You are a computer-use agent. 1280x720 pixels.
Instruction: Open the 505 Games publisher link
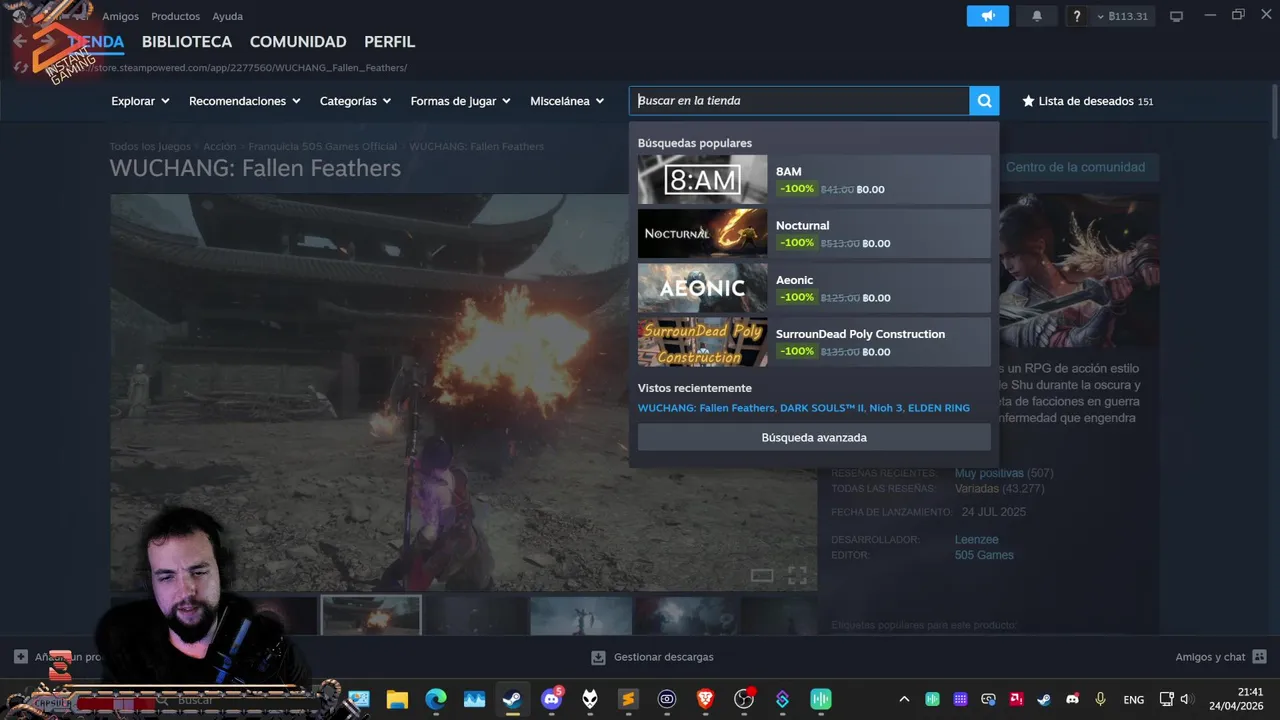pos(984,555)
